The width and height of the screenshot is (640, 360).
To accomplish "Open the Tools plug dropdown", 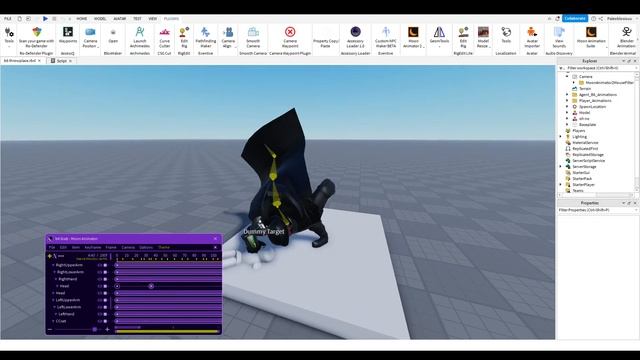I will 9,36.
